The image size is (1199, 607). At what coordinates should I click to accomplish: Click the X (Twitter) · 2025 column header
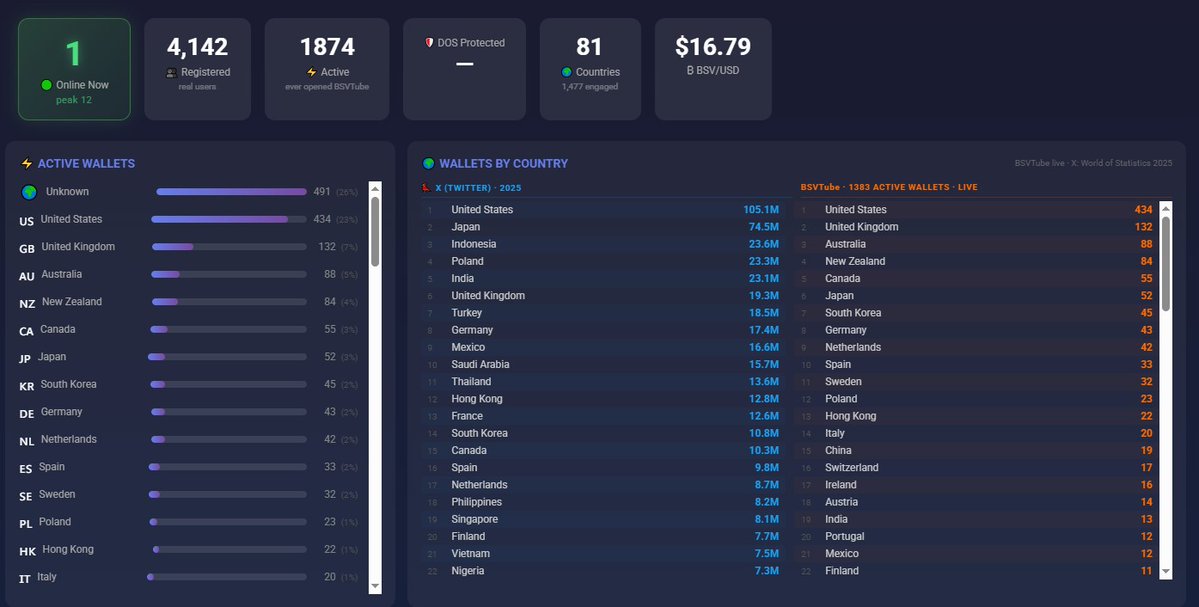tap(478, 188)
